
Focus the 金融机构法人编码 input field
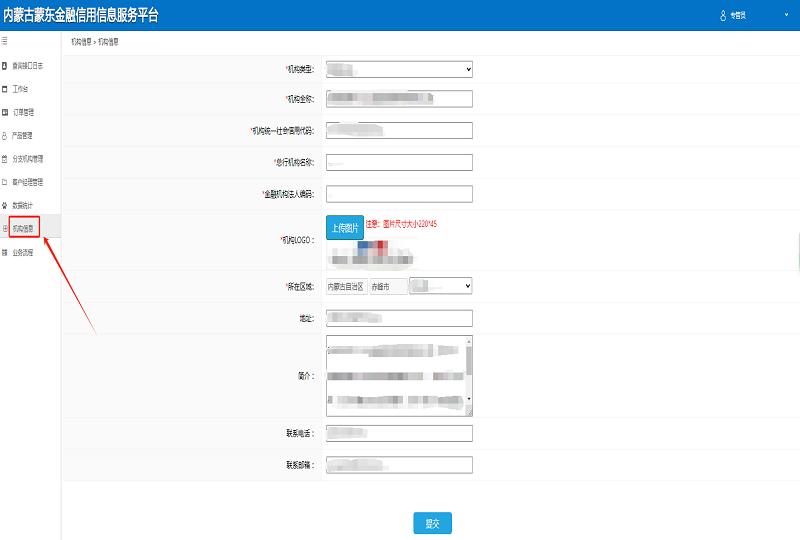coord(399,194)
